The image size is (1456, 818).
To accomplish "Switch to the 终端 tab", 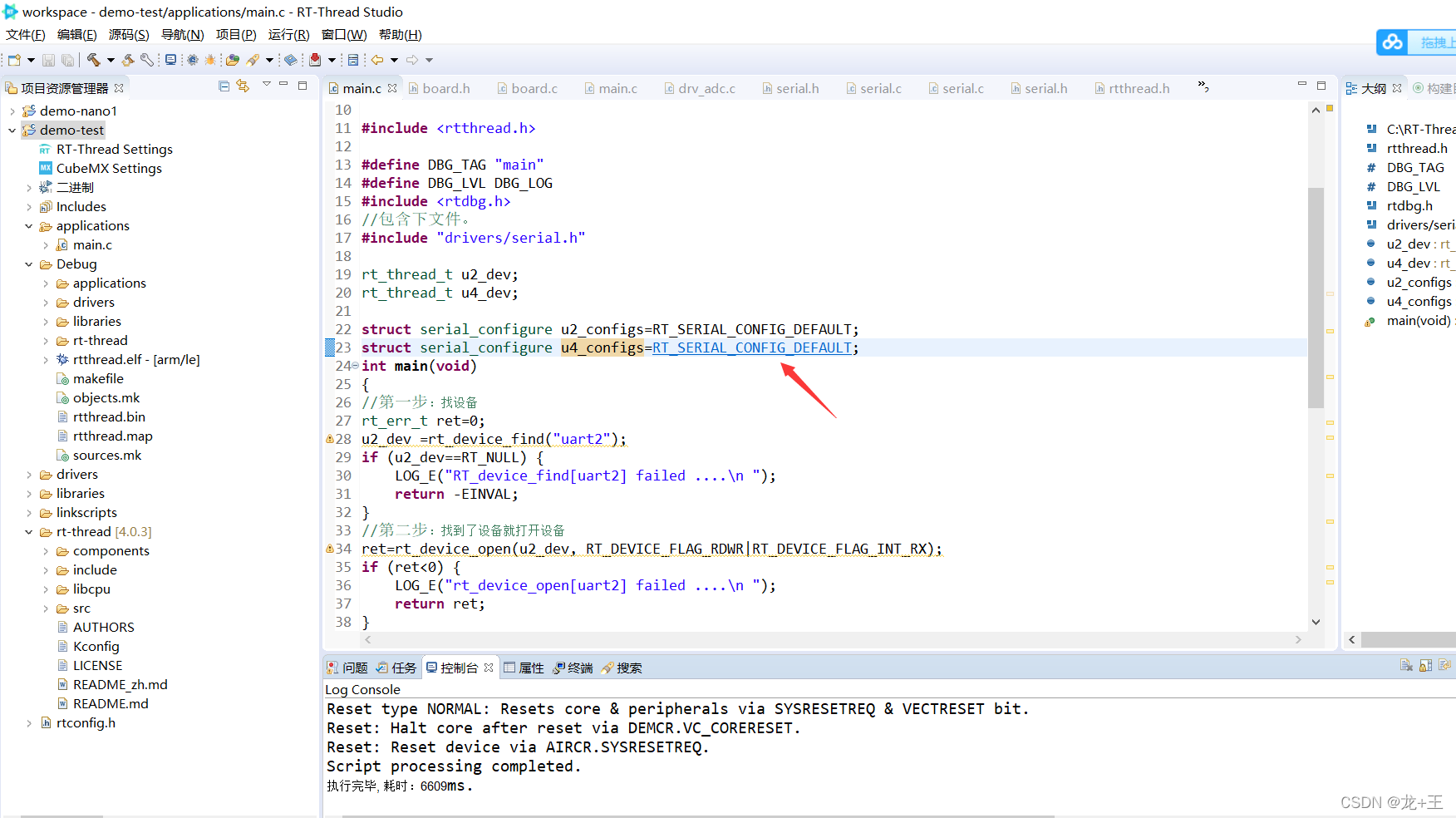I will [x=573, y=668].
